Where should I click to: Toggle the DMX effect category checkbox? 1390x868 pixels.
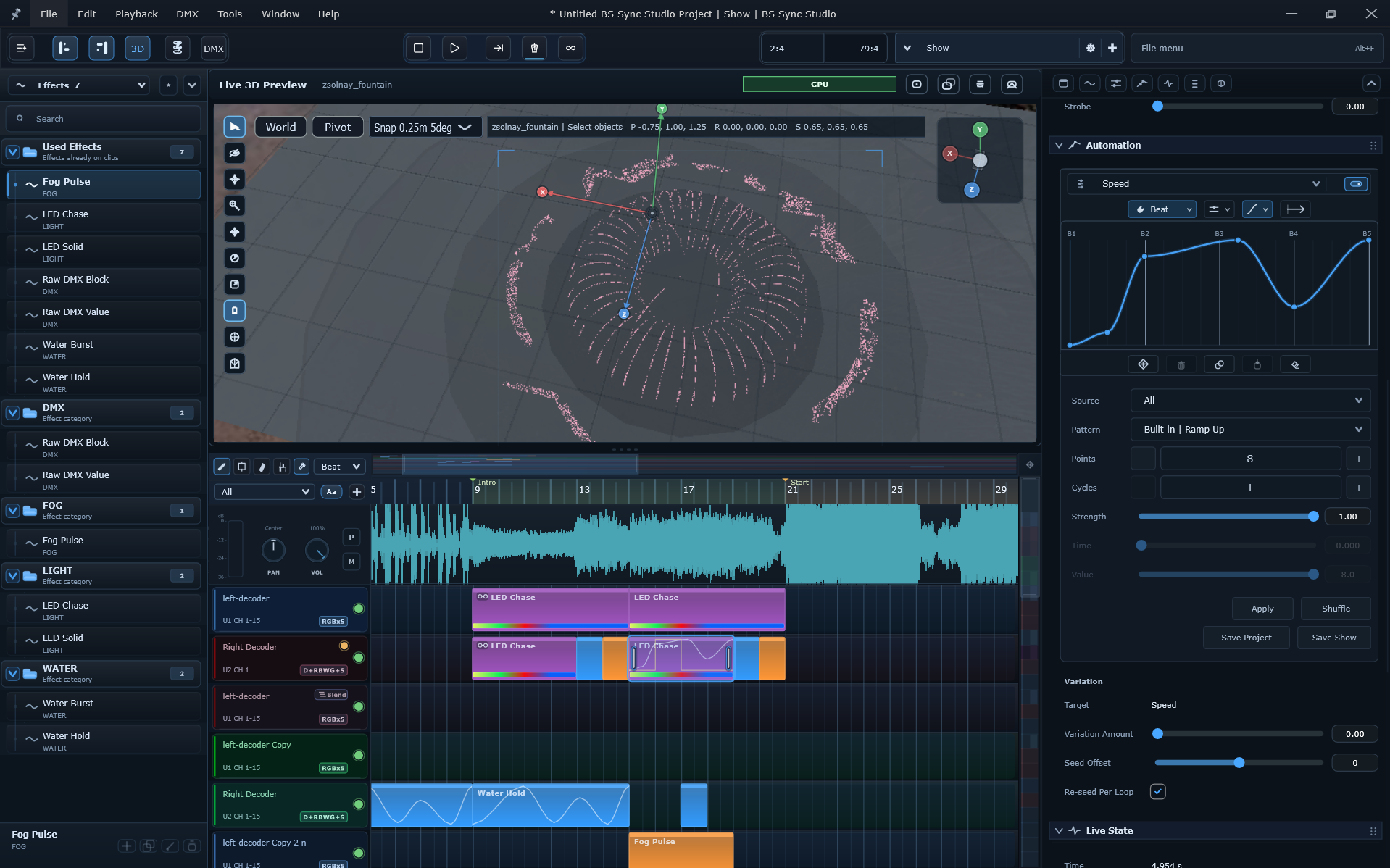pos(12,413)
